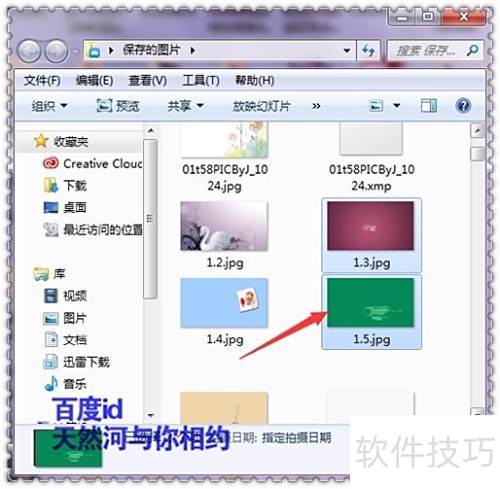
Task: Click the sidebar scroll down arrow
Action: click(x=151, y=415)
